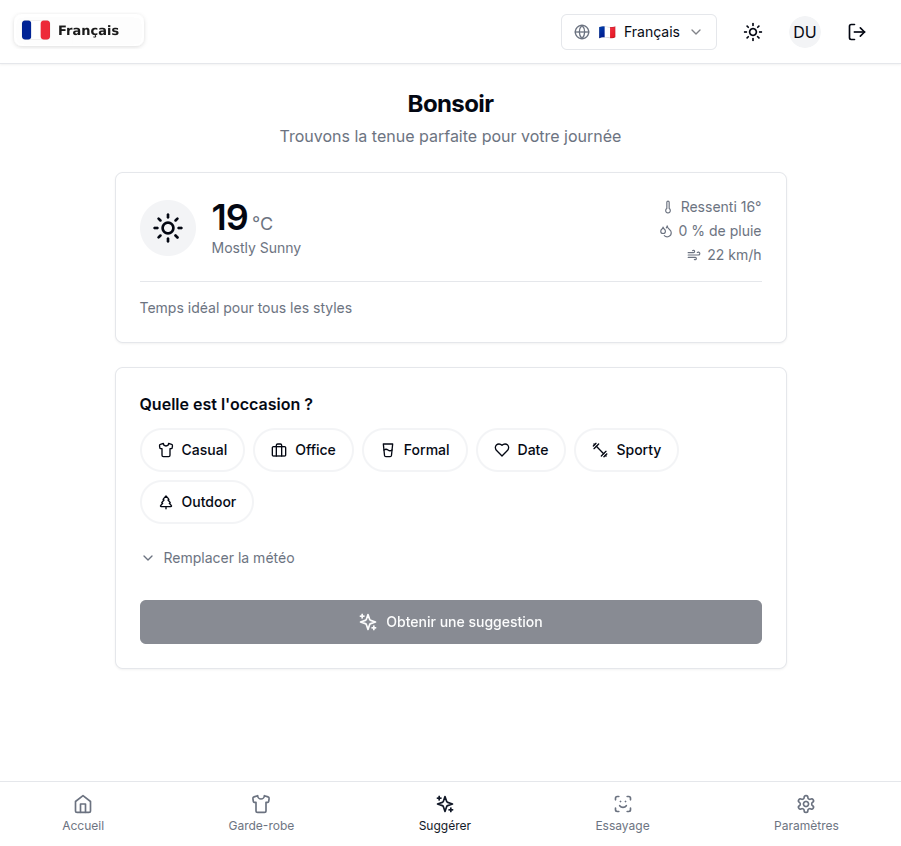Click the Suggérer sparkle icon

[445, 804]
